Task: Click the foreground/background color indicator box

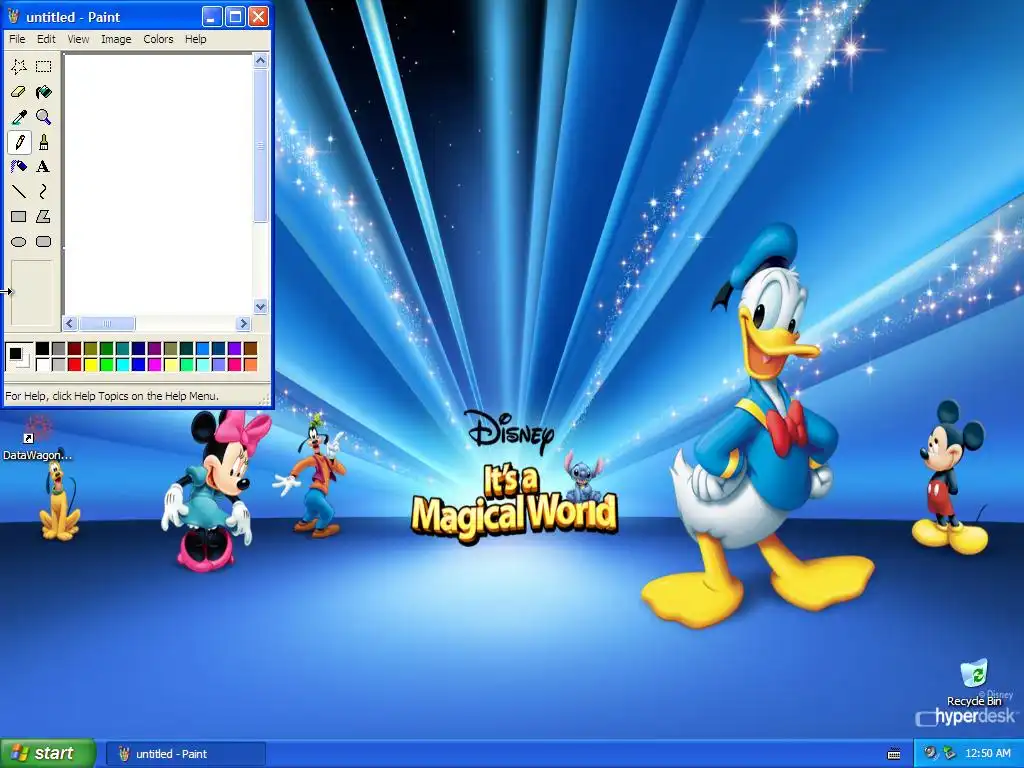Action: pyautogui.click(x=18, y=357)
